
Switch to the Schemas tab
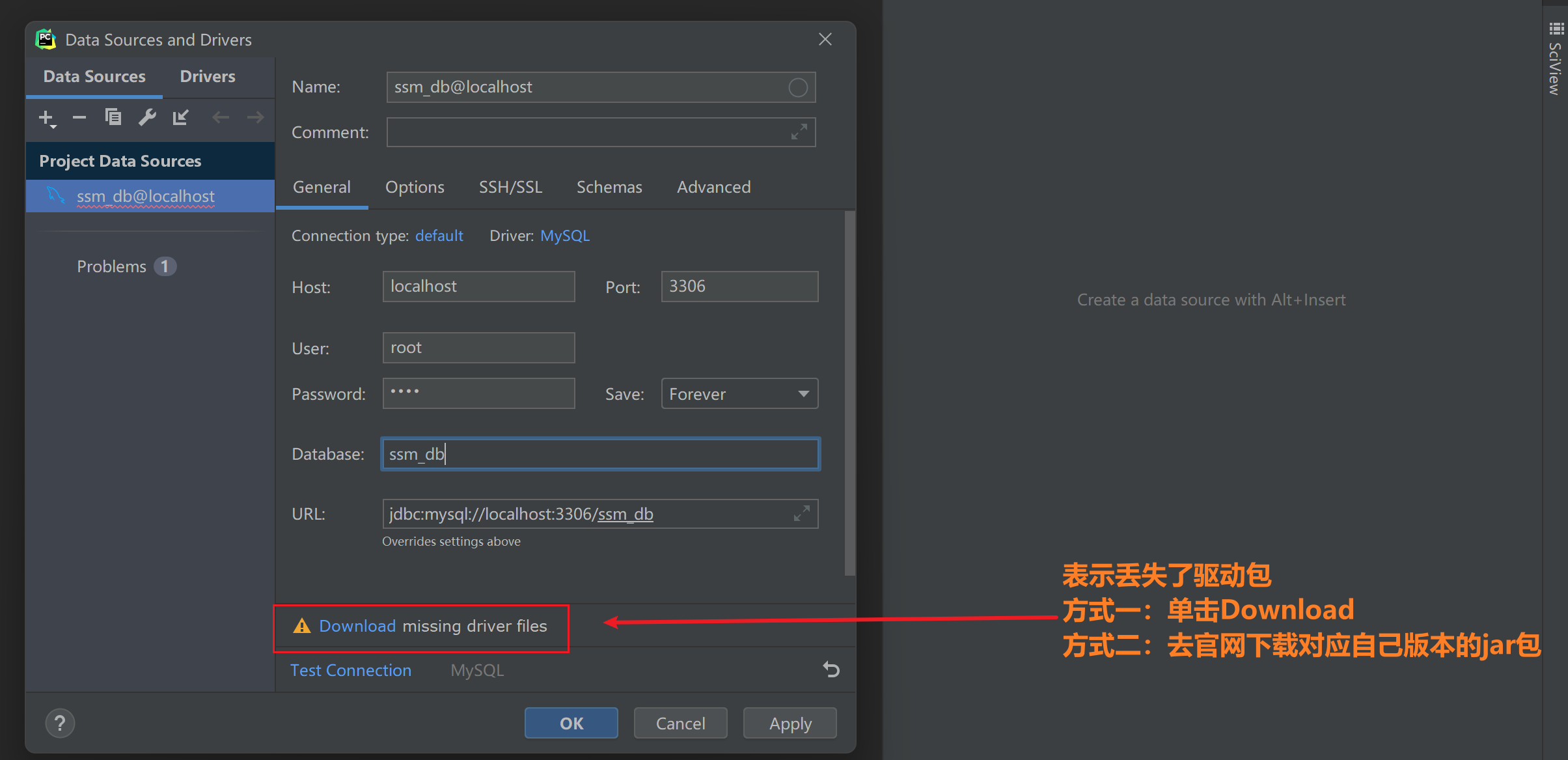[609, 188]
